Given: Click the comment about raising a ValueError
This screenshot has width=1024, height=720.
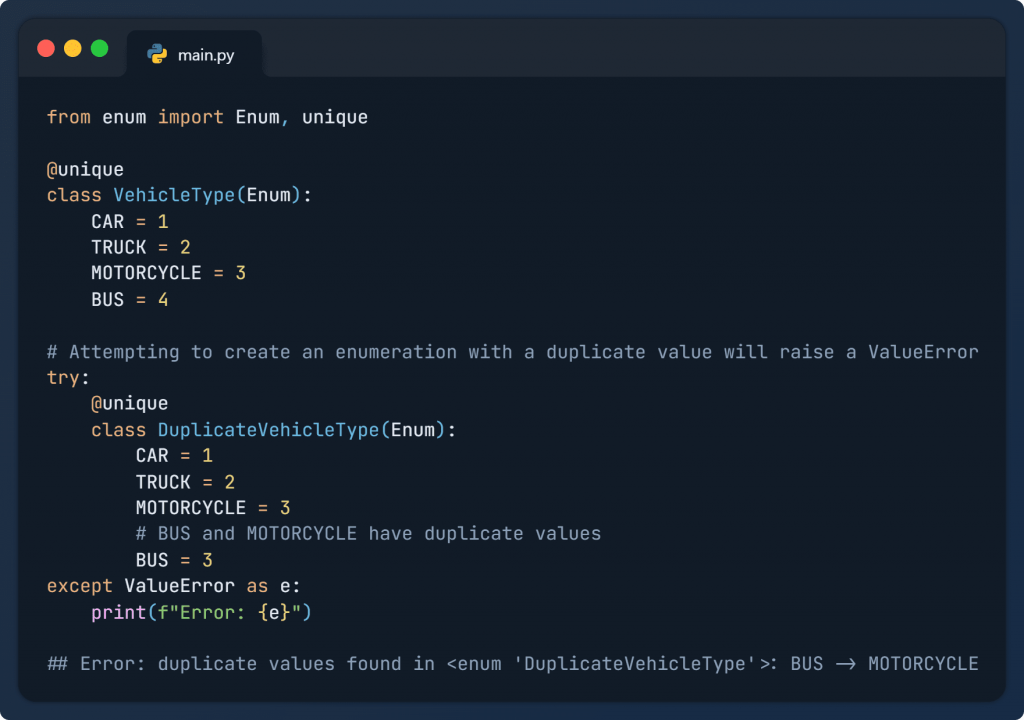Looking at the screenshot, I should [512, 352].
